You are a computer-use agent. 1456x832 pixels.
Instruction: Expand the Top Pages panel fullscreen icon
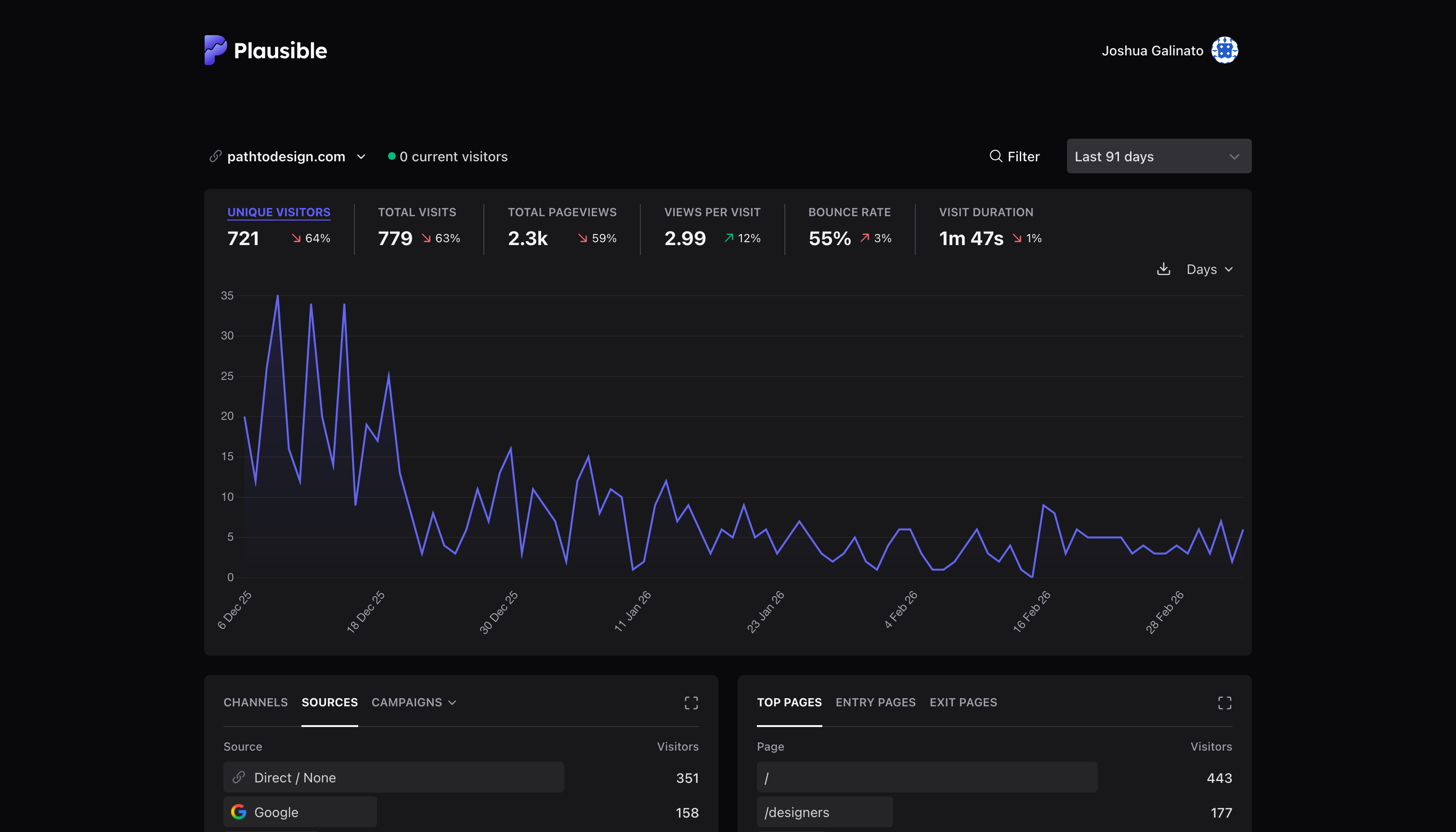1224,703
